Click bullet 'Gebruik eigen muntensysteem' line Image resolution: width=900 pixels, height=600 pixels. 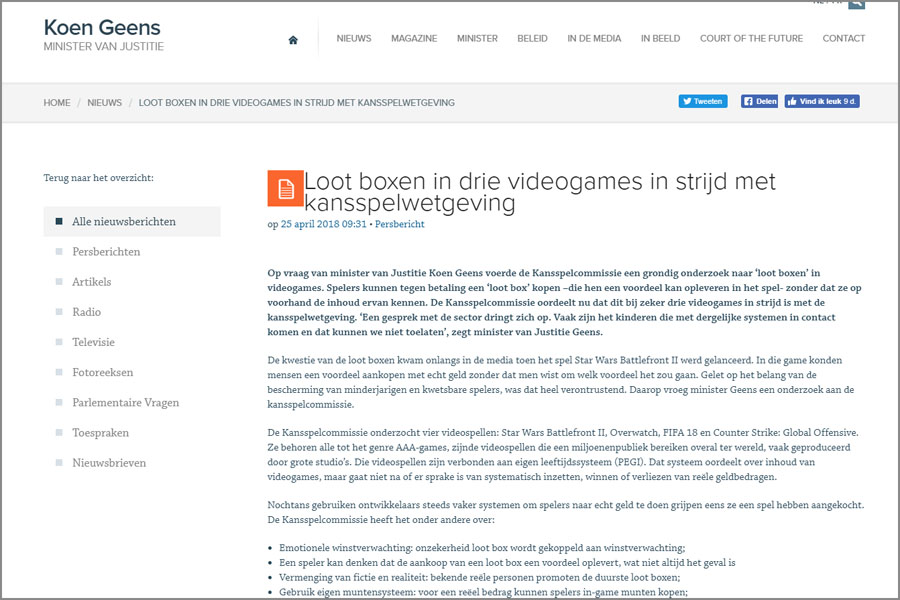pos(483,593)
